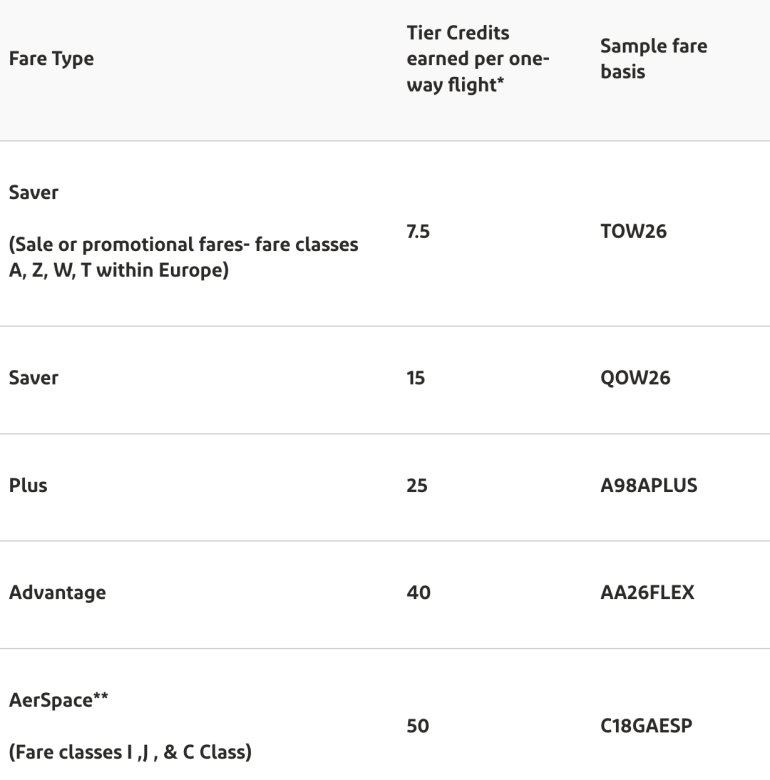Click the 15 tier credits value

point(417,381)
